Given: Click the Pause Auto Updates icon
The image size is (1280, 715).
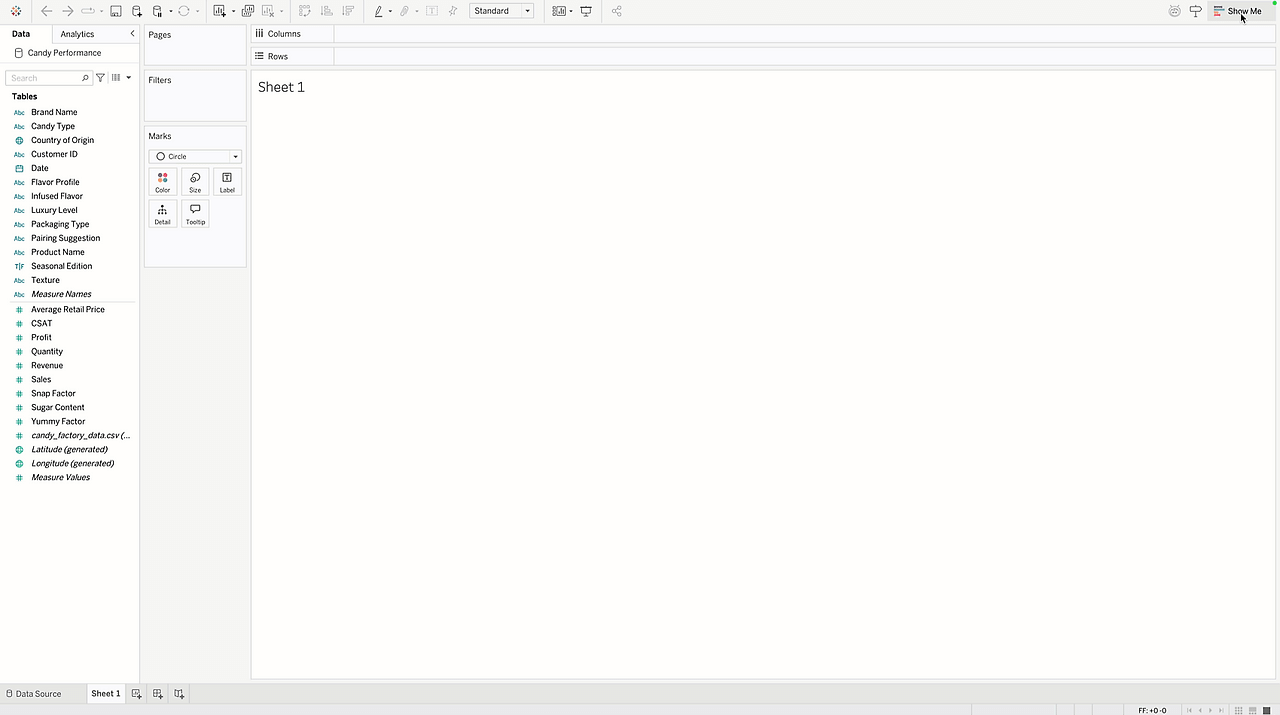Looking at the screenshot, I should [158, 11].
